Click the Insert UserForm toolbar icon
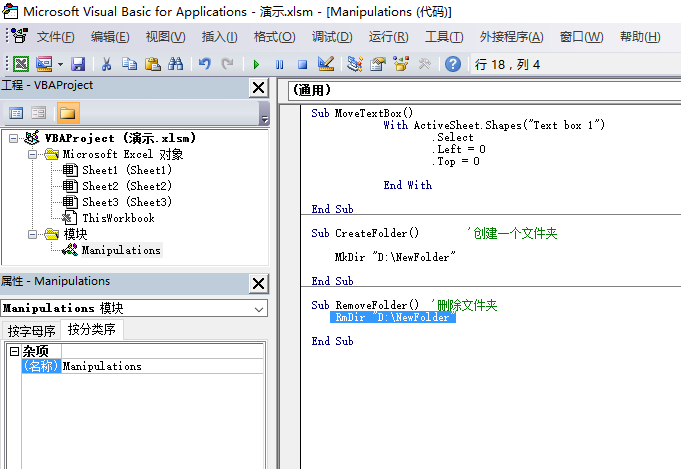The image size is (681, 469). (44, 64)
